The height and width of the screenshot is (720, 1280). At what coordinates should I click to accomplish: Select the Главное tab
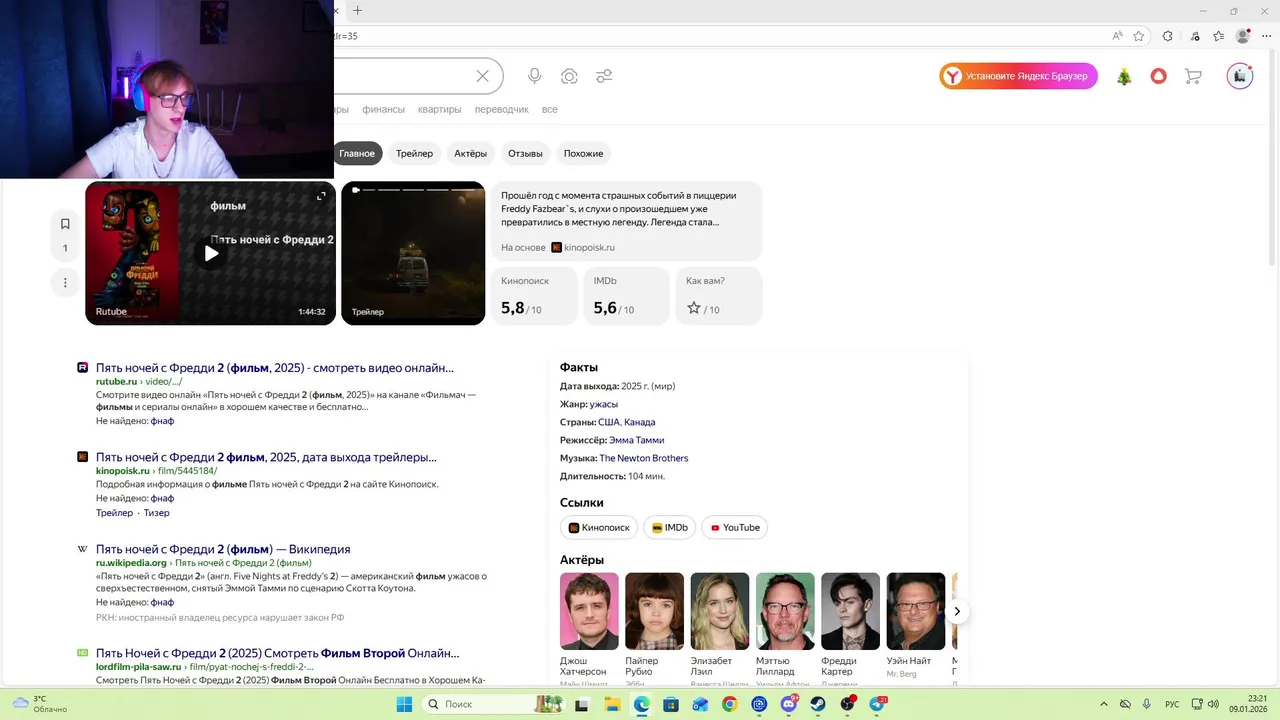tap(357, 153)
